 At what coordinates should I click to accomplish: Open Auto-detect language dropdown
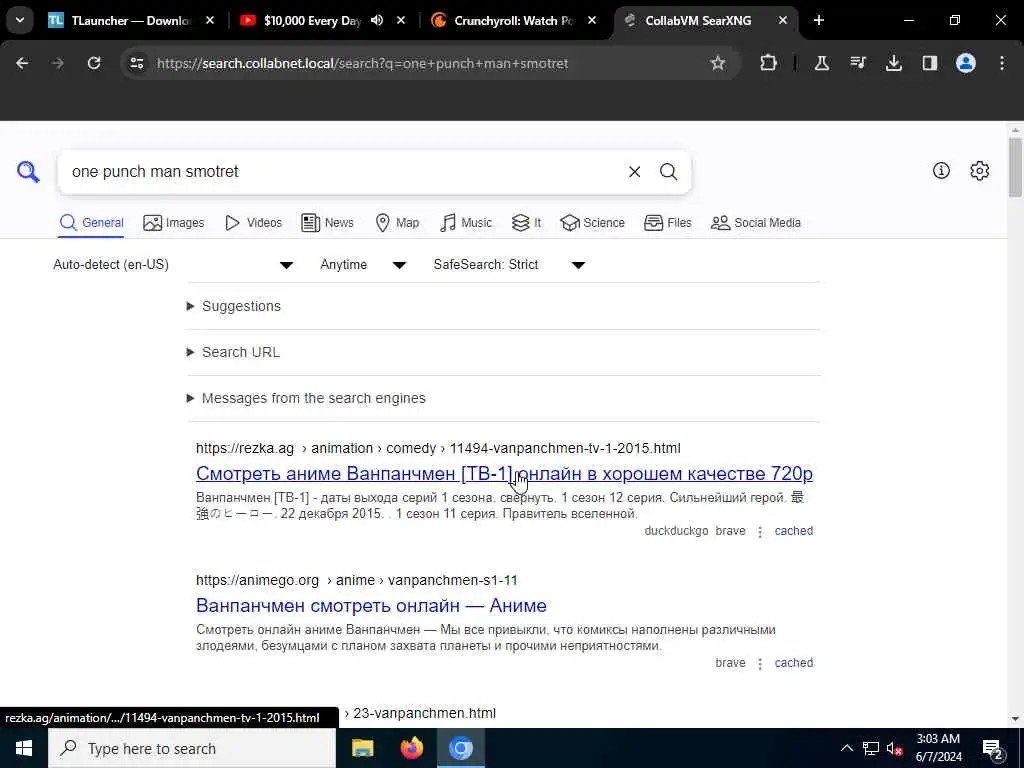(173, 264)
